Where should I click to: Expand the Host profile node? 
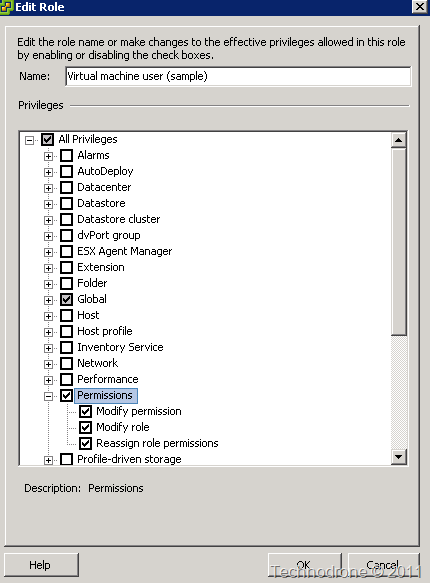[48, 332]
